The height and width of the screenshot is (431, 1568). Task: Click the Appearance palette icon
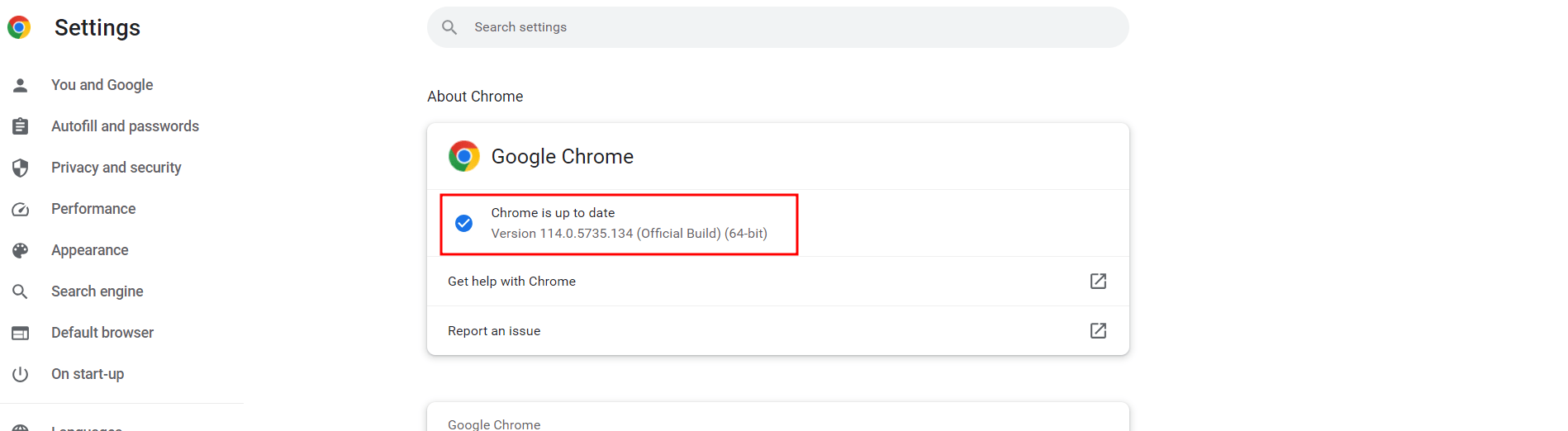(x=21, y=250)
